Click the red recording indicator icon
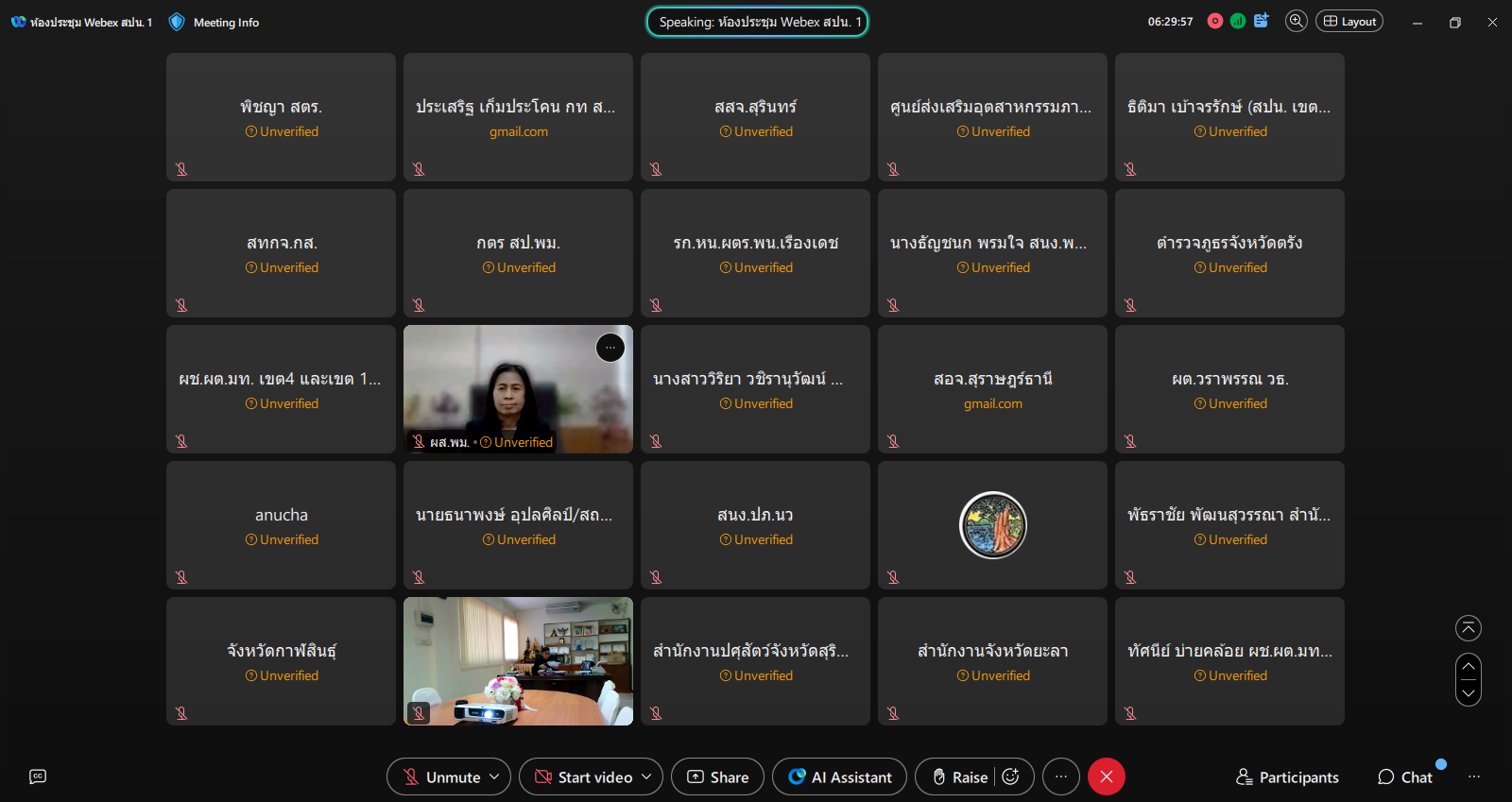1512x802 pixels. tap(1215, 21)
